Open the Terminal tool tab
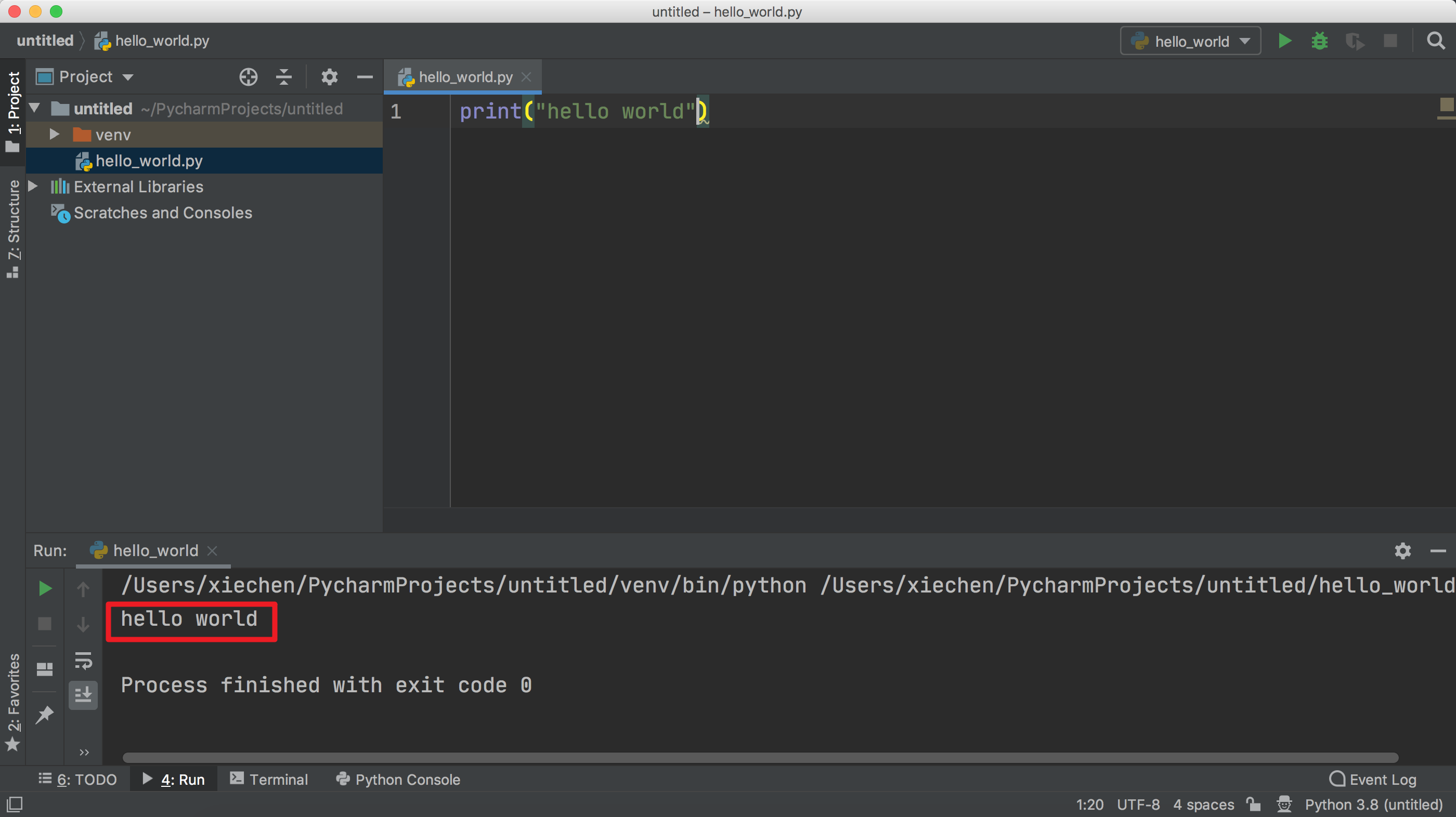 (269, 780)
